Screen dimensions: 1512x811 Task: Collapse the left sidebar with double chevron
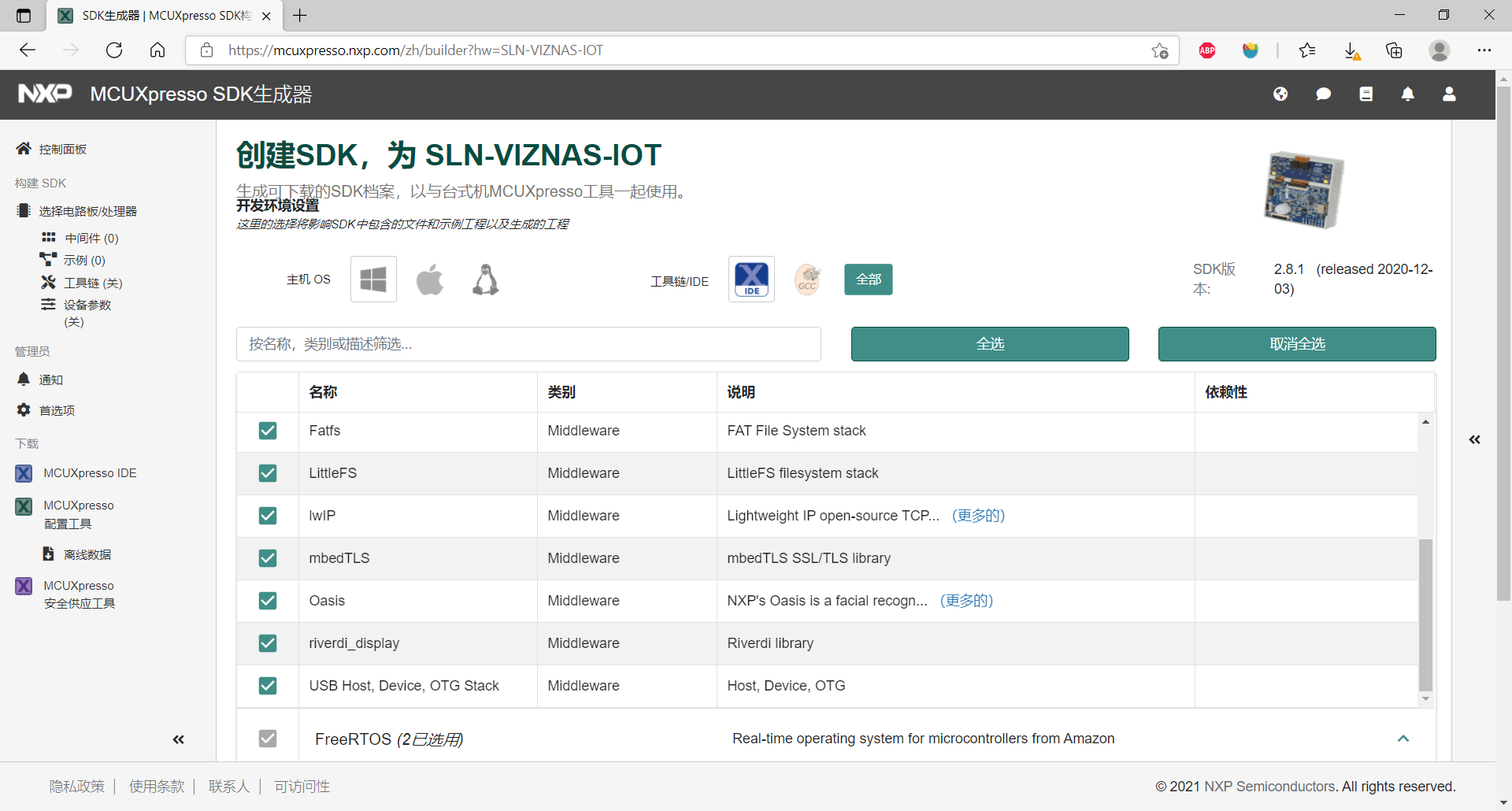(x=179, y=739)
